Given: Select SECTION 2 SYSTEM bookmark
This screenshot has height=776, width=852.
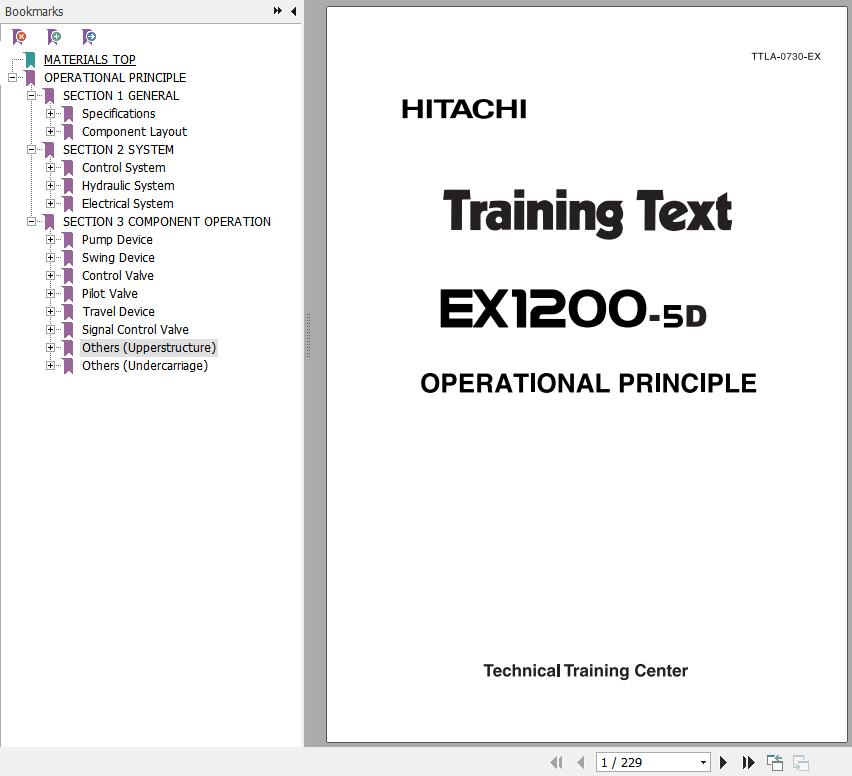Looking at the screenshot, I should (x=118, y=149).
